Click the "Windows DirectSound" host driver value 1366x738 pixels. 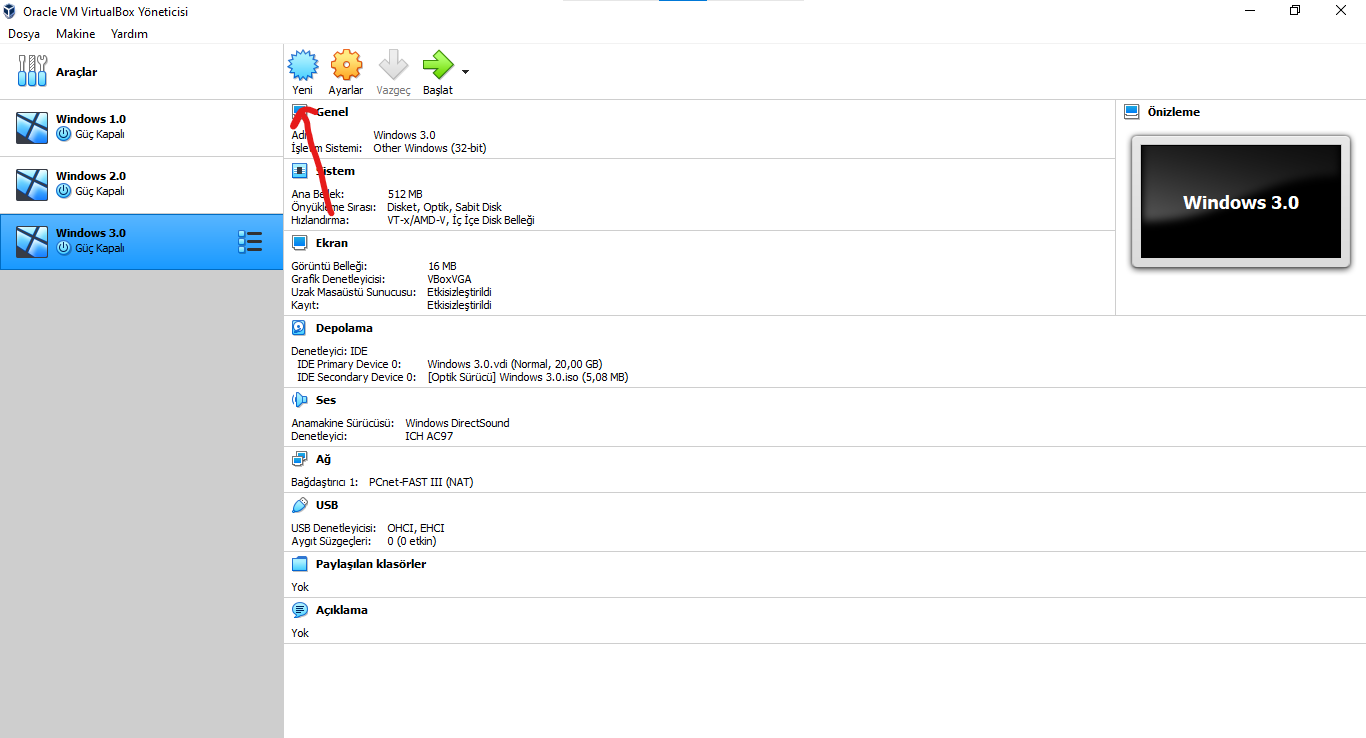[457, 423]
